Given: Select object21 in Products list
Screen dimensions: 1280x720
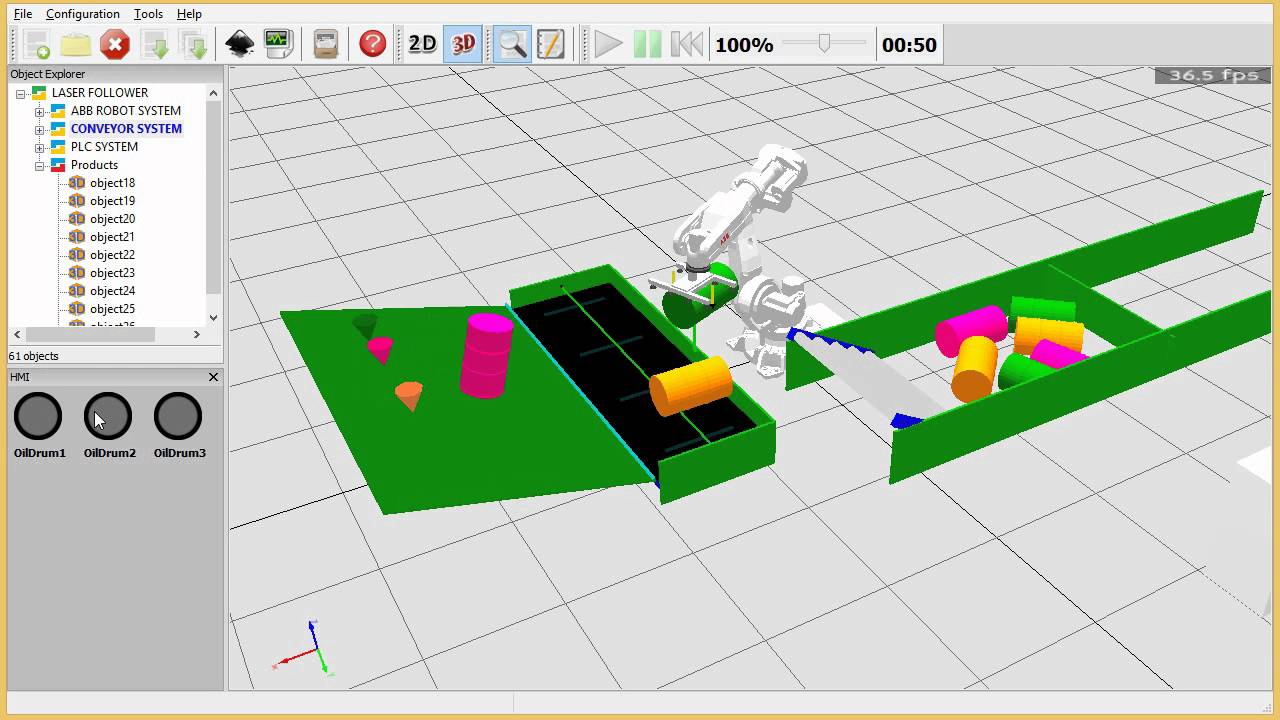Looking at the screenshot, I should click(x=112, y=237).
